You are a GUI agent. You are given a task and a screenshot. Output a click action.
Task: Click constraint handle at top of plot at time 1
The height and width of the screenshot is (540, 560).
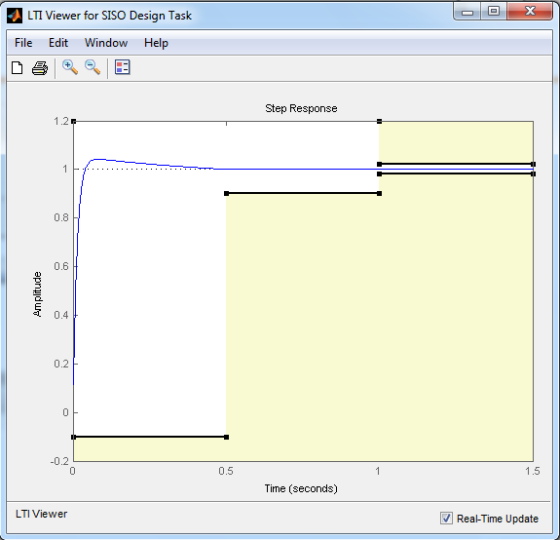point(379,121)
